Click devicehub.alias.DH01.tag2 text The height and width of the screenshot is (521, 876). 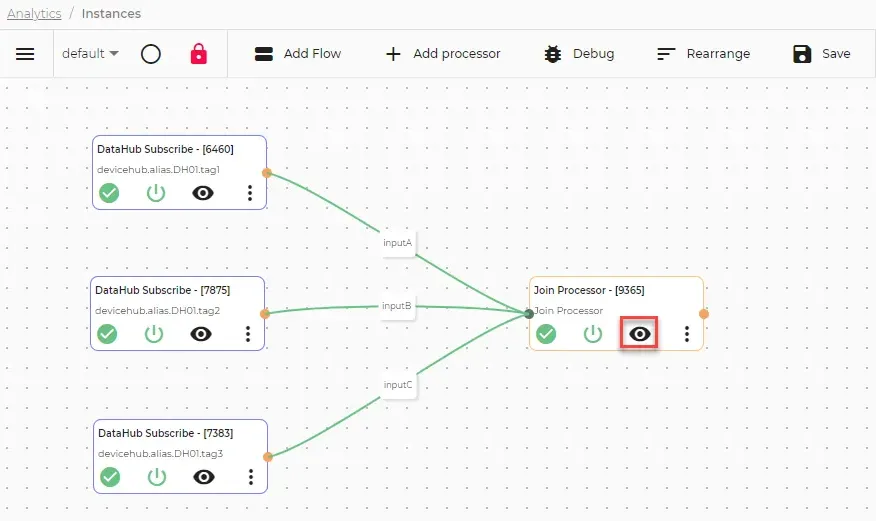pyautogui.click(x=158, y=310)
